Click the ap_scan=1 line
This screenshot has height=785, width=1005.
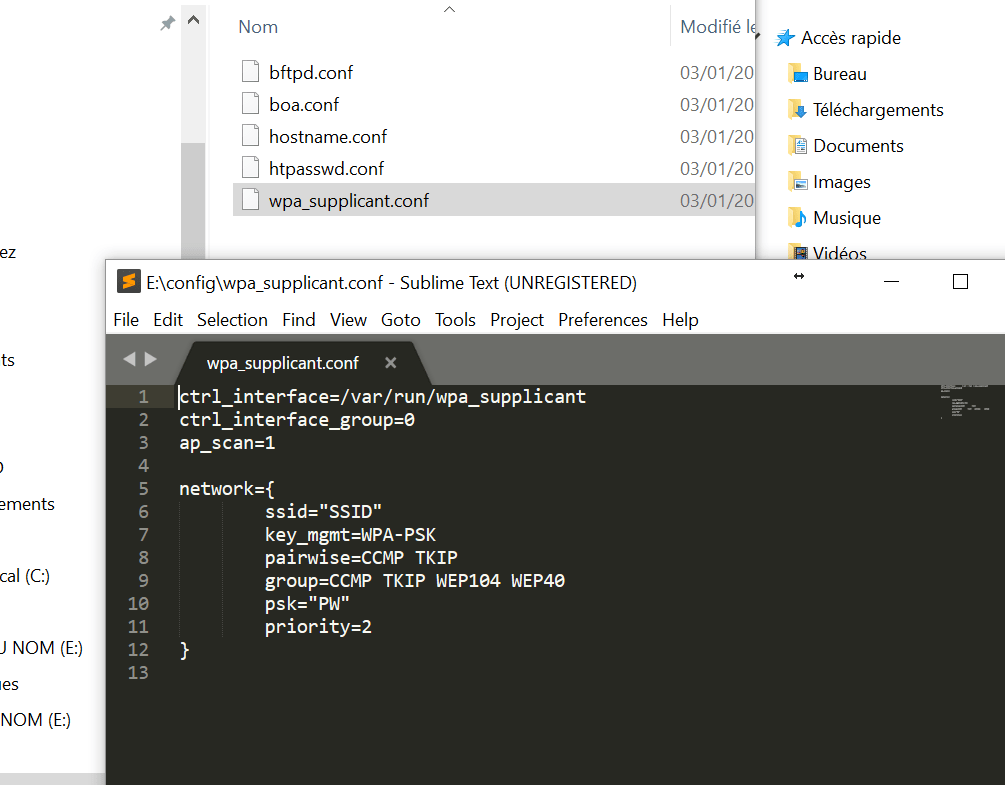(x=227, y=443)
